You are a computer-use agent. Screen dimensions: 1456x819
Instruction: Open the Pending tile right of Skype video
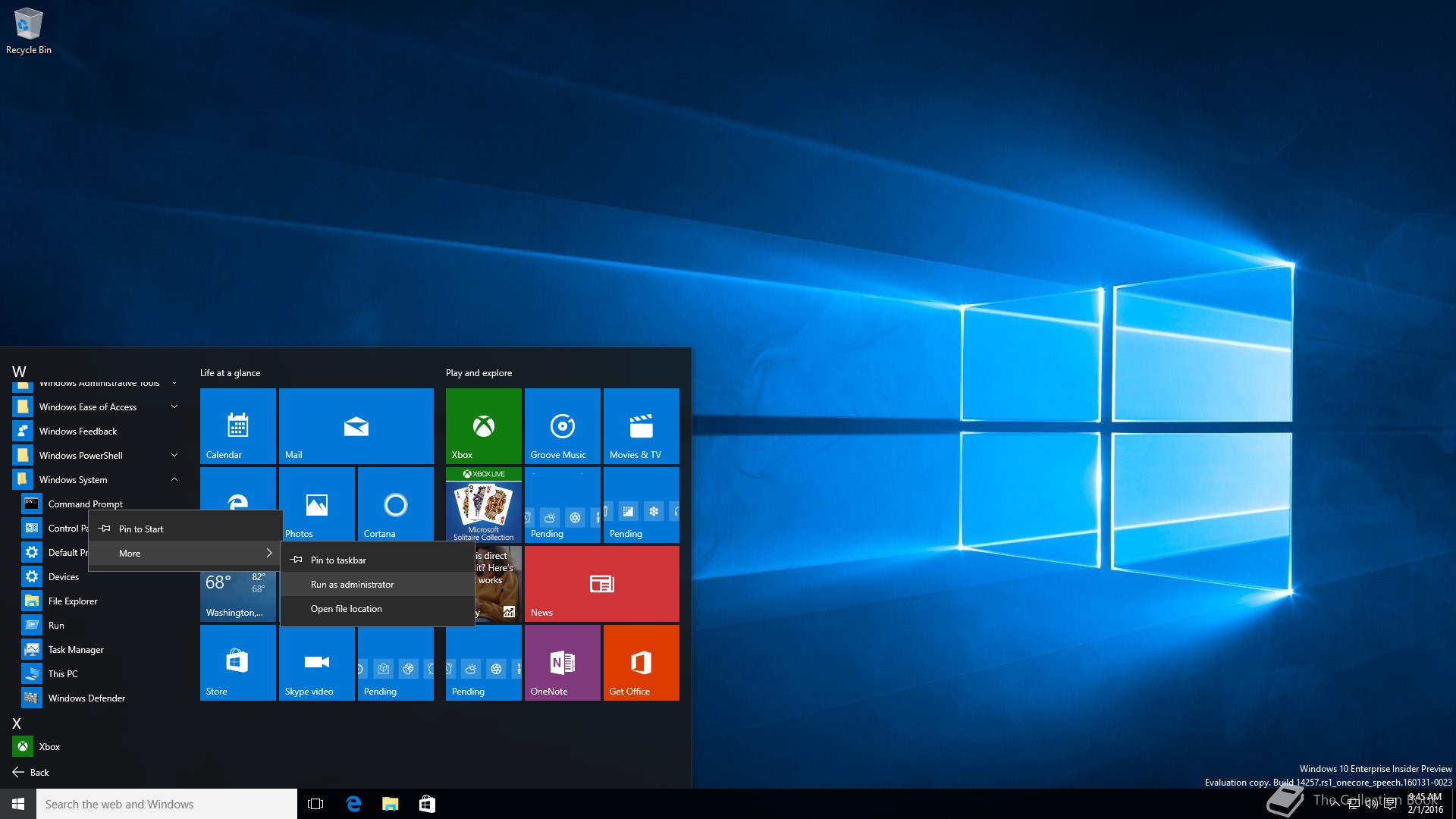395,662
